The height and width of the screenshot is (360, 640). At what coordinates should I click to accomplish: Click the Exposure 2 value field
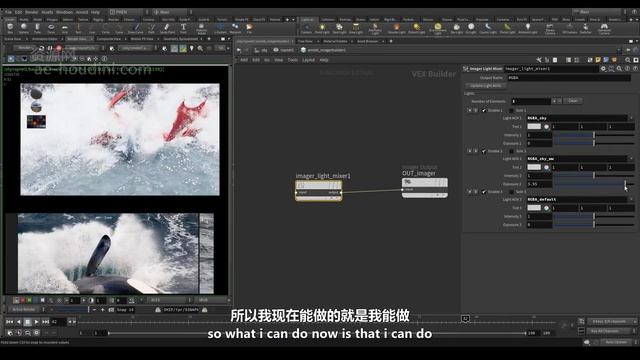(539, 184)
